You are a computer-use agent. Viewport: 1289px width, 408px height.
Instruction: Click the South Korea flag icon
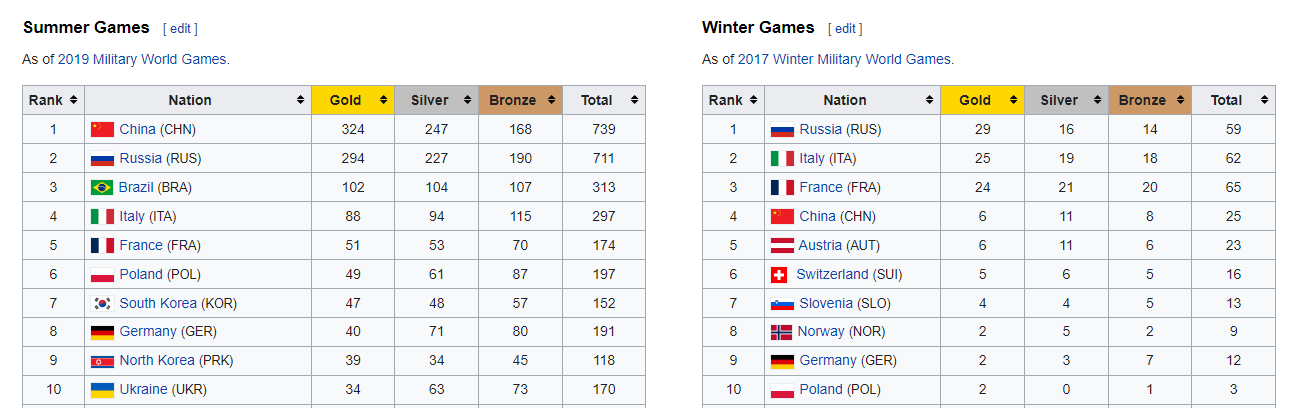[x=102, y=303]
